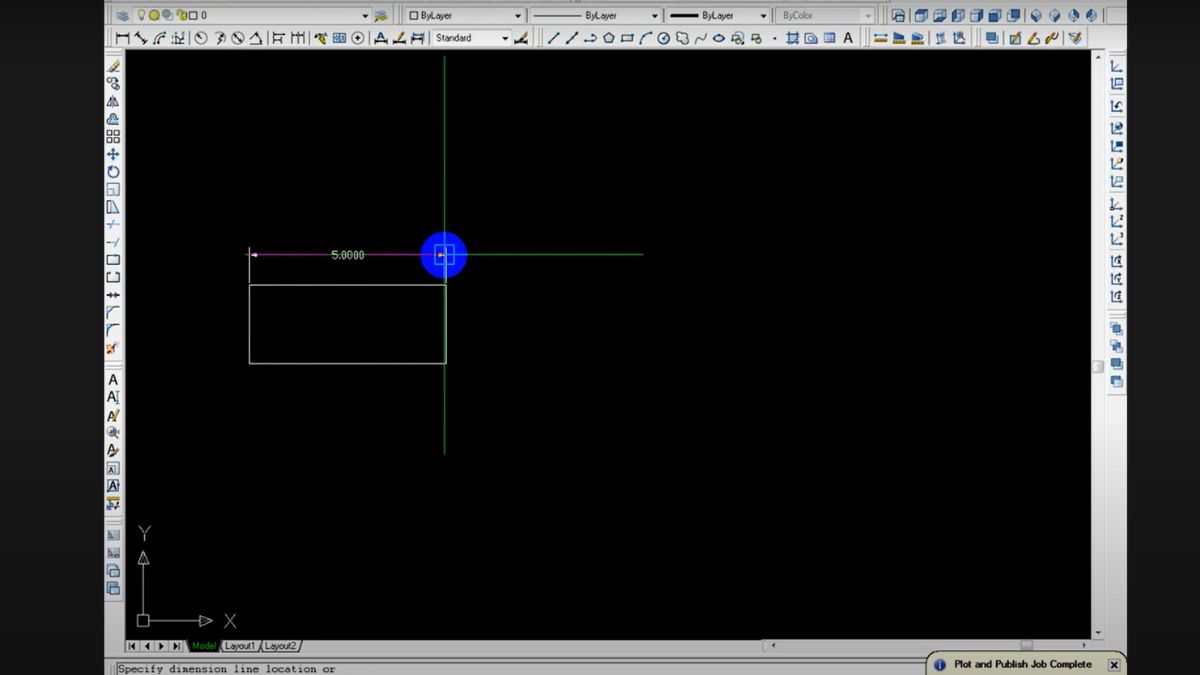Switch to the Layout1 tab
1200x675 pixels.
coord(240,646)
